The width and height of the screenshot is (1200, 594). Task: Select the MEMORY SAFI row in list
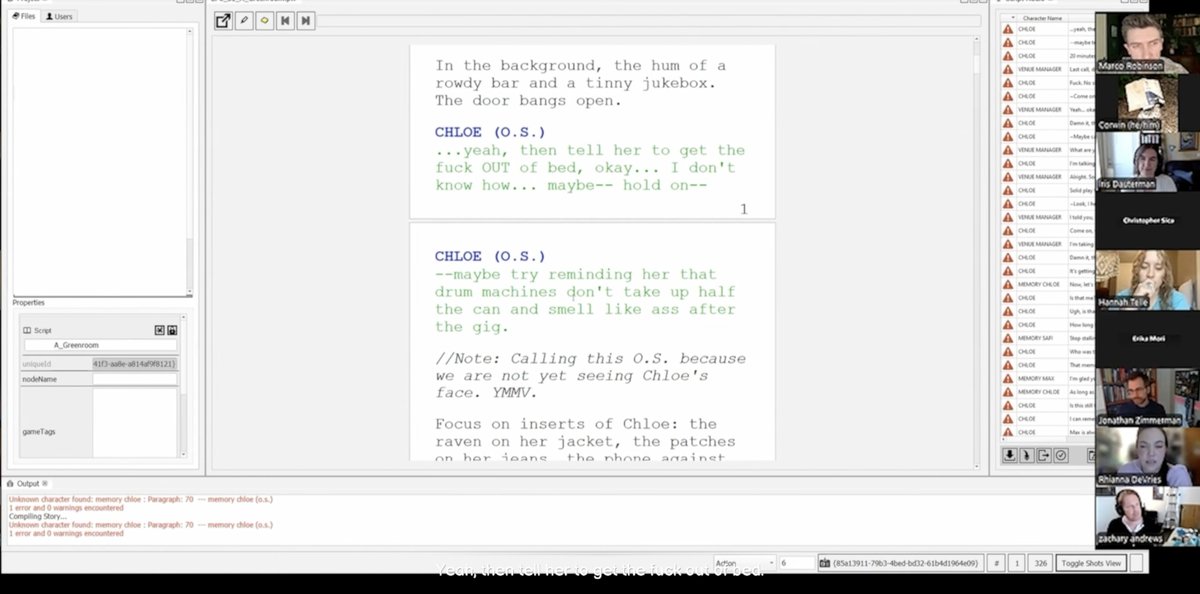pyautogui.click(x=1050, y=338)
